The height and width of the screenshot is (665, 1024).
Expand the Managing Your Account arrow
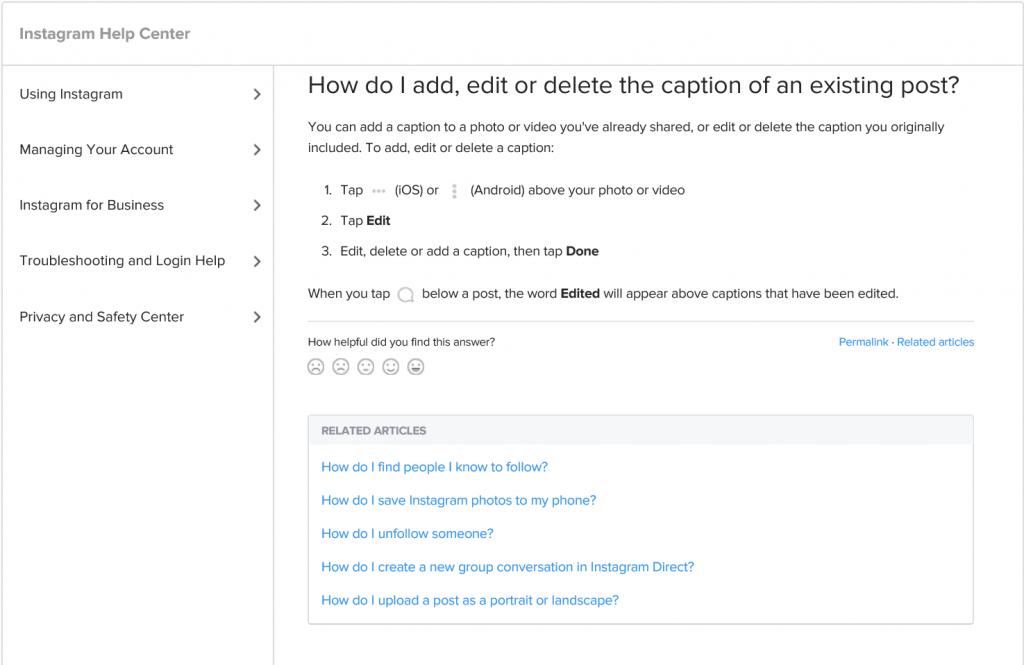pos(257,150)
